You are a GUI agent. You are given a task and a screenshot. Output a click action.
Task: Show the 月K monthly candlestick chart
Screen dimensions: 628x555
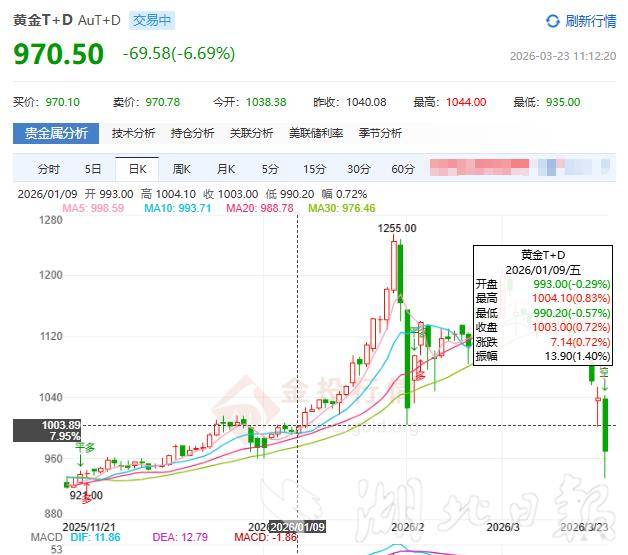click(x=226, y=169)
